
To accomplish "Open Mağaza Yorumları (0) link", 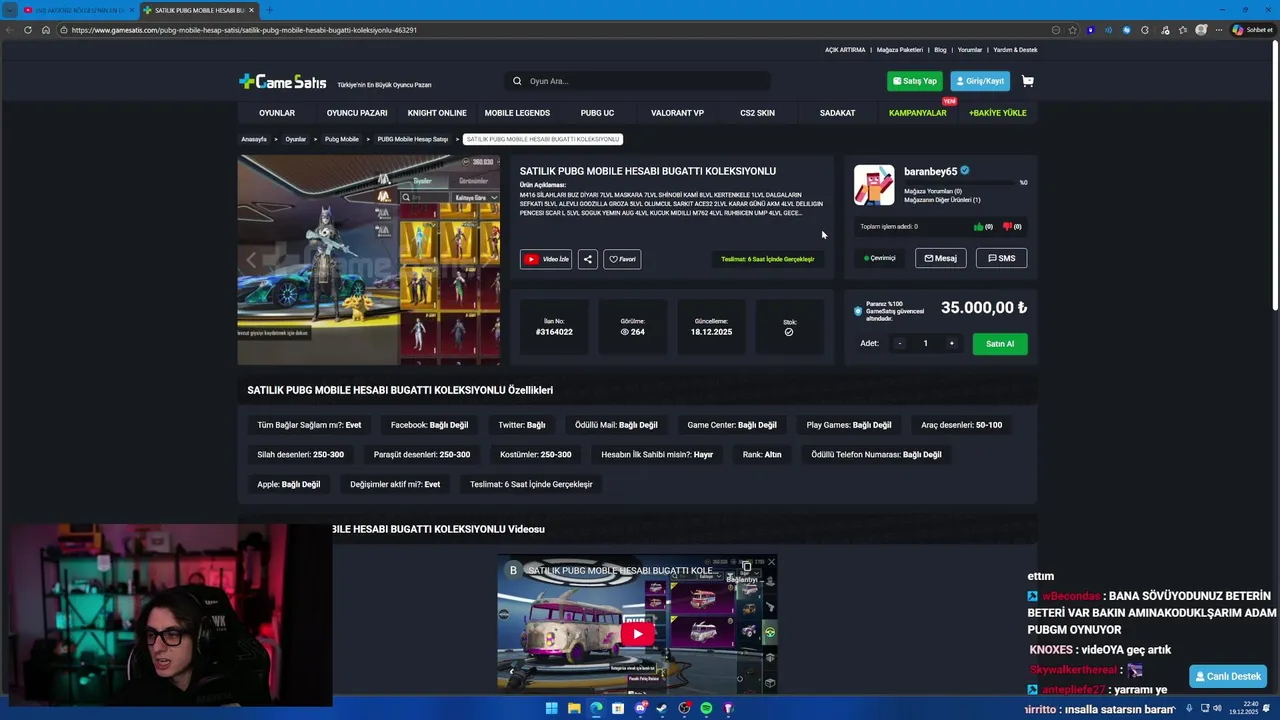I will point(933,191).
